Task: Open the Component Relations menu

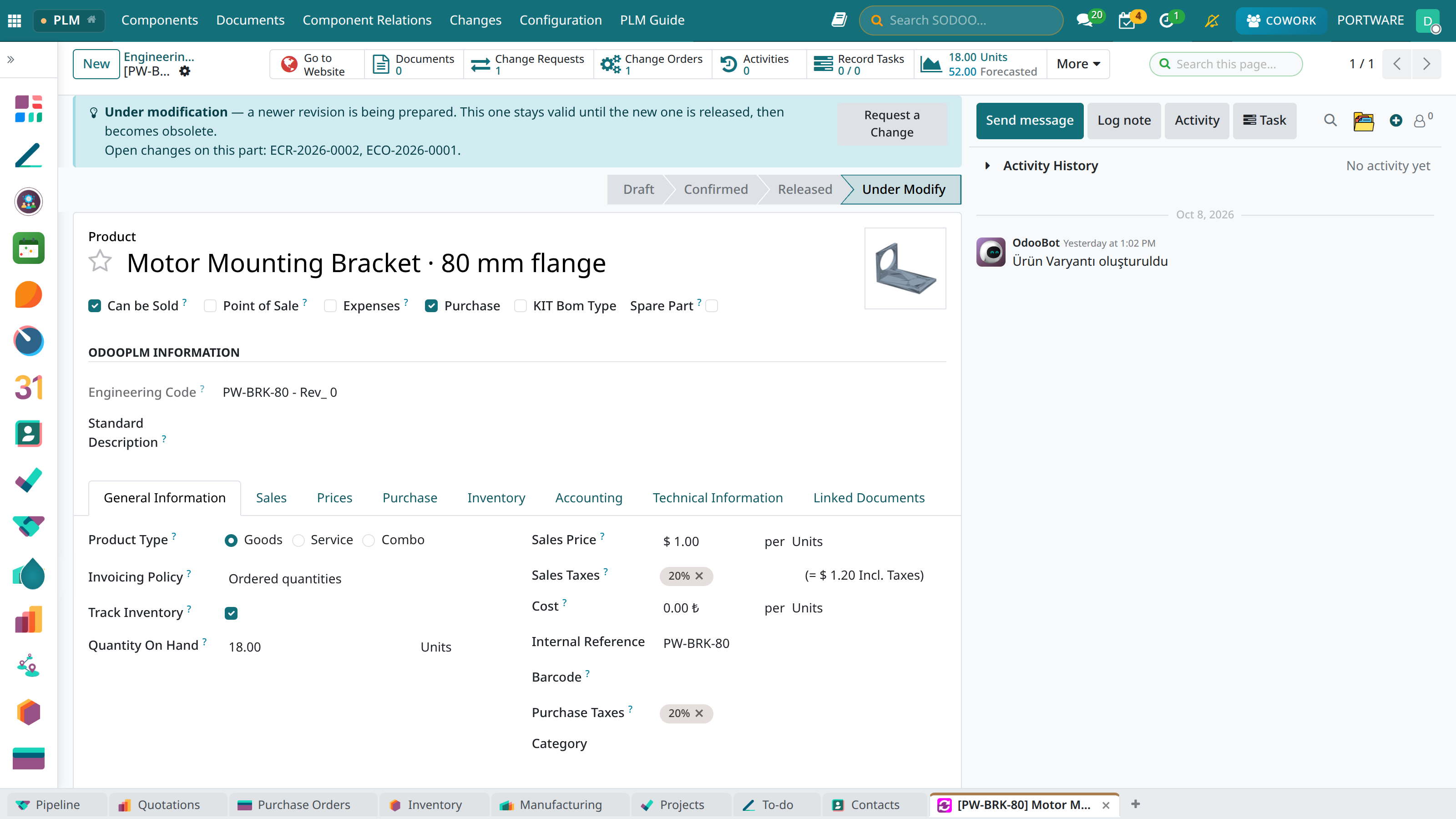Action: (367, 20)
